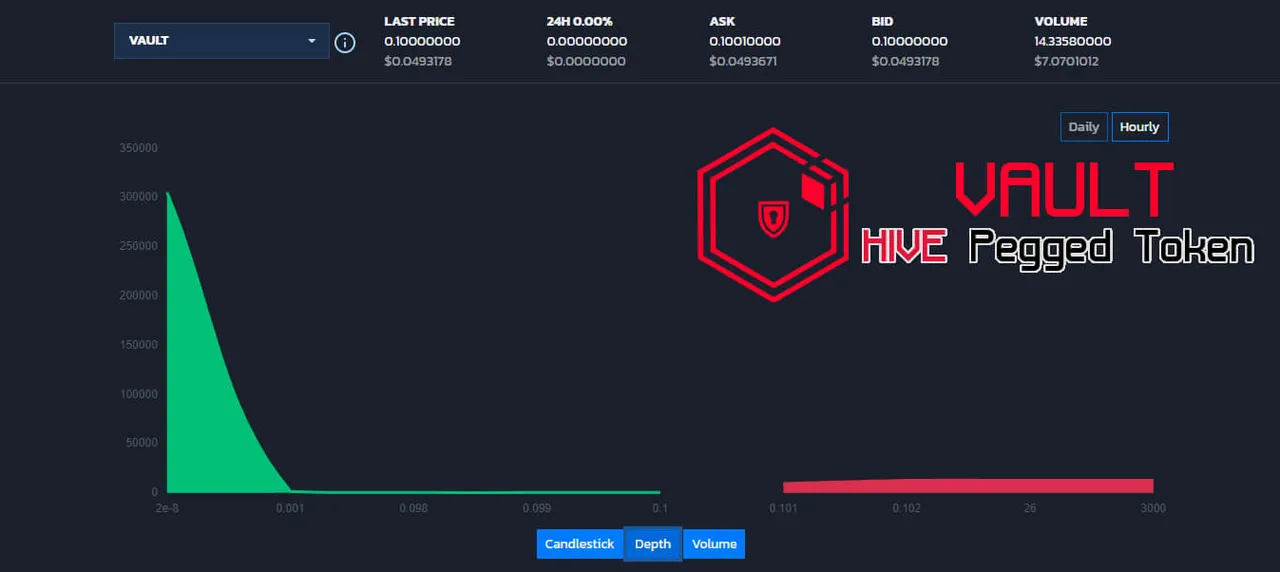Screen dimensions: 1280x572
Task: Select the Depth chart tab
Action: [x=653, y=544]
